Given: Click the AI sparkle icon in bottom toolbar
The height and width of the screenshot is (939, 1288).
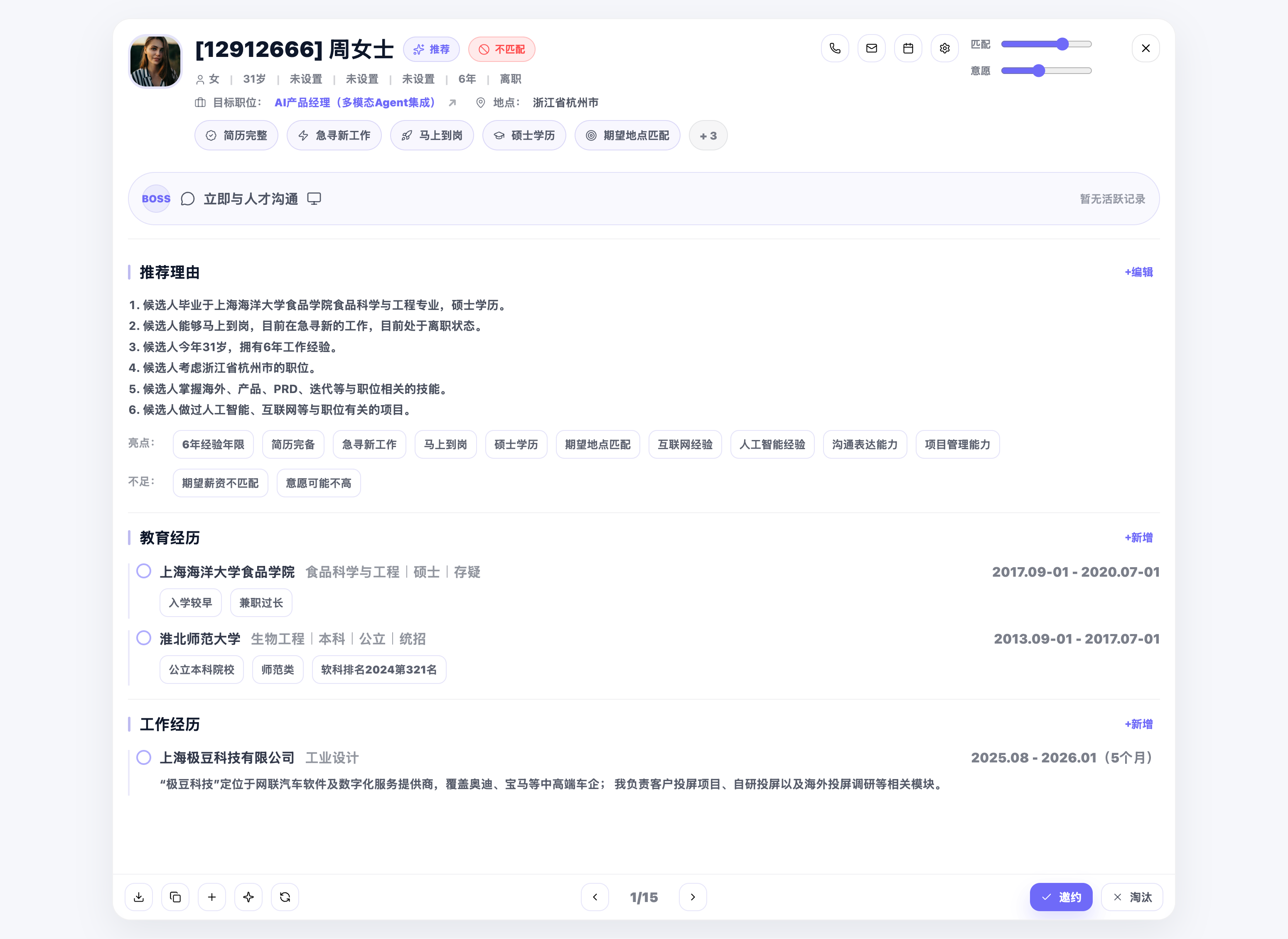Looking at the screenshot, I should [248, 897].
